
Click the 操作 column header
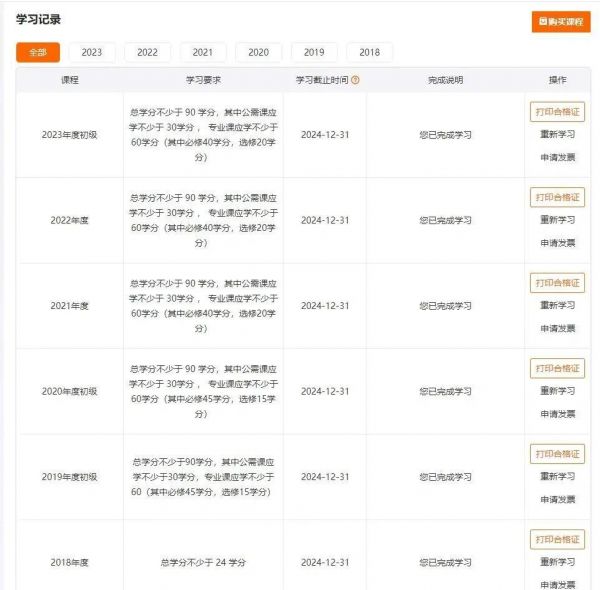point(558,80)
